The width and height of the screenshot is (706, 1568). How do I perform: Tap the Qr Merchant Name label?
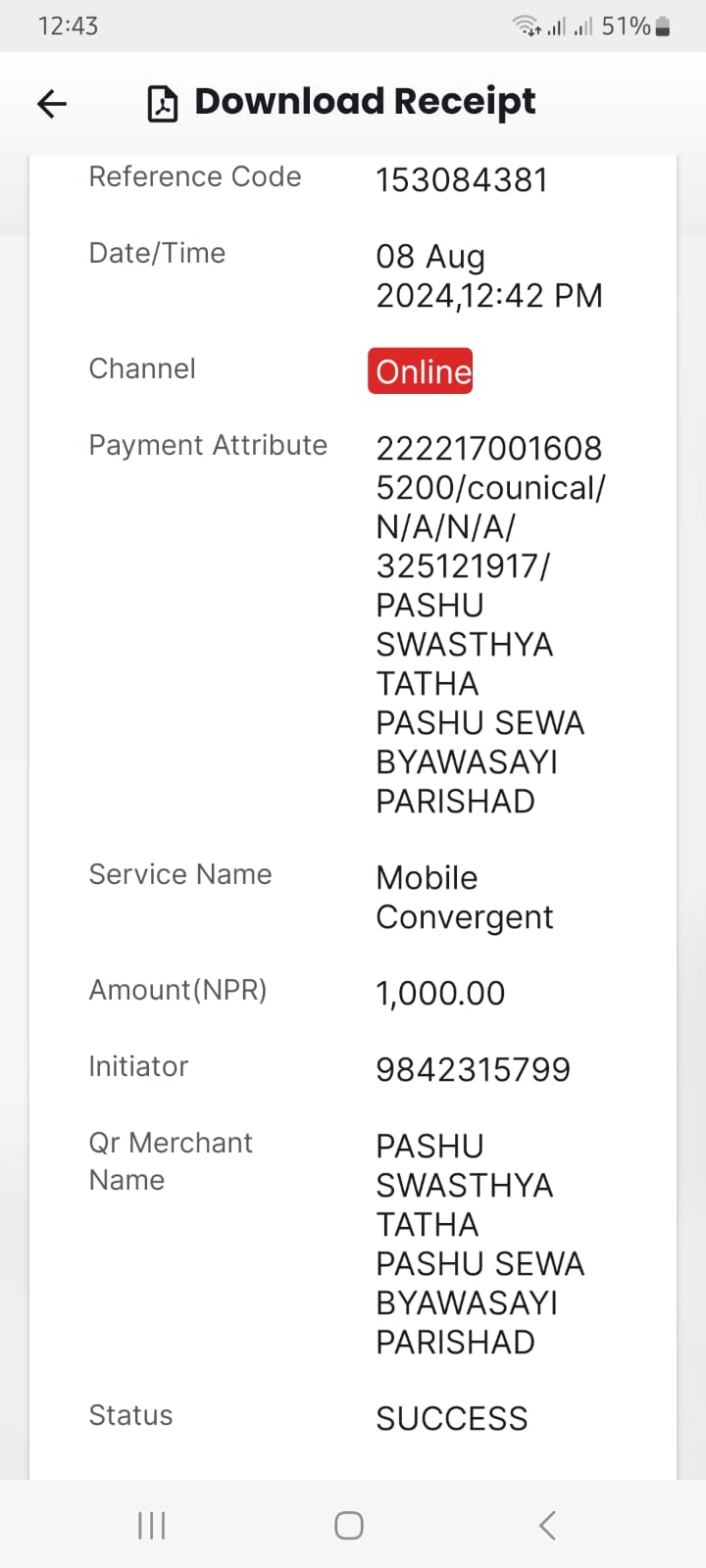click(171, 1161)
